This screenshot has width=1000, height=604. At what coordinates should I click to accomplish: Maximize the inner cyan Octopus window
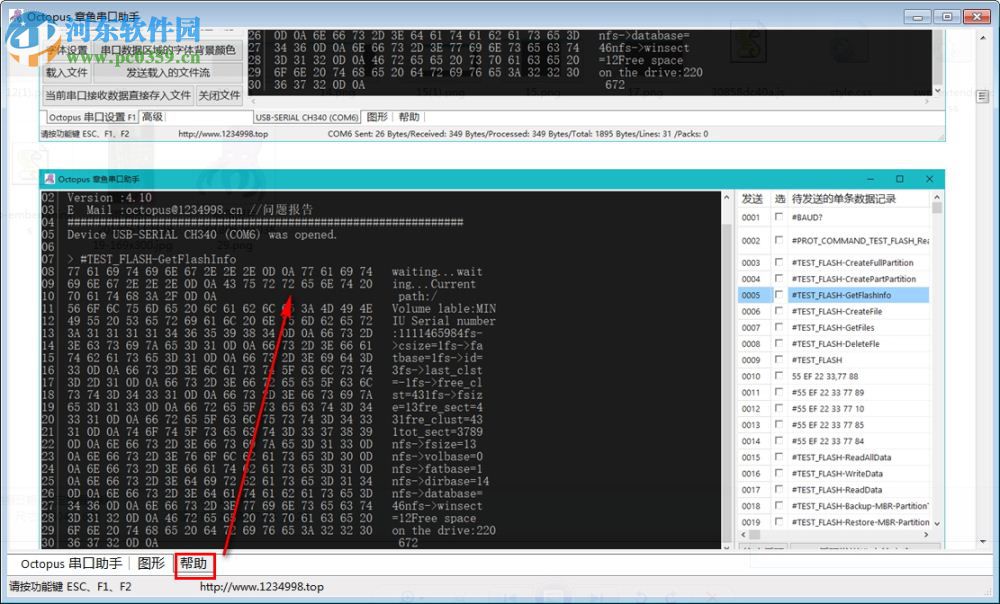900,179
